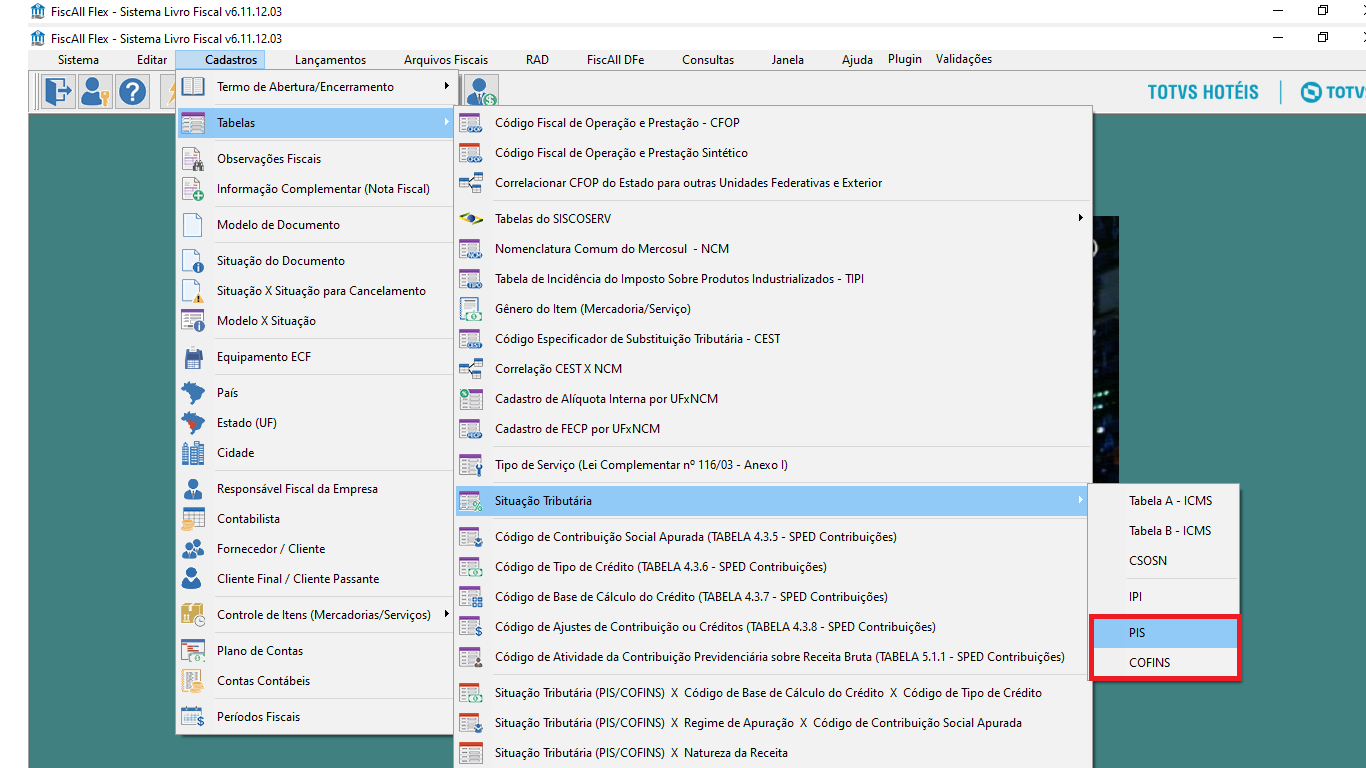Viewport: 1366px width, 768px height.
Task: Open Fornecedor / Cliente registration
Action: pyautogui.click(x=315, y=549)
